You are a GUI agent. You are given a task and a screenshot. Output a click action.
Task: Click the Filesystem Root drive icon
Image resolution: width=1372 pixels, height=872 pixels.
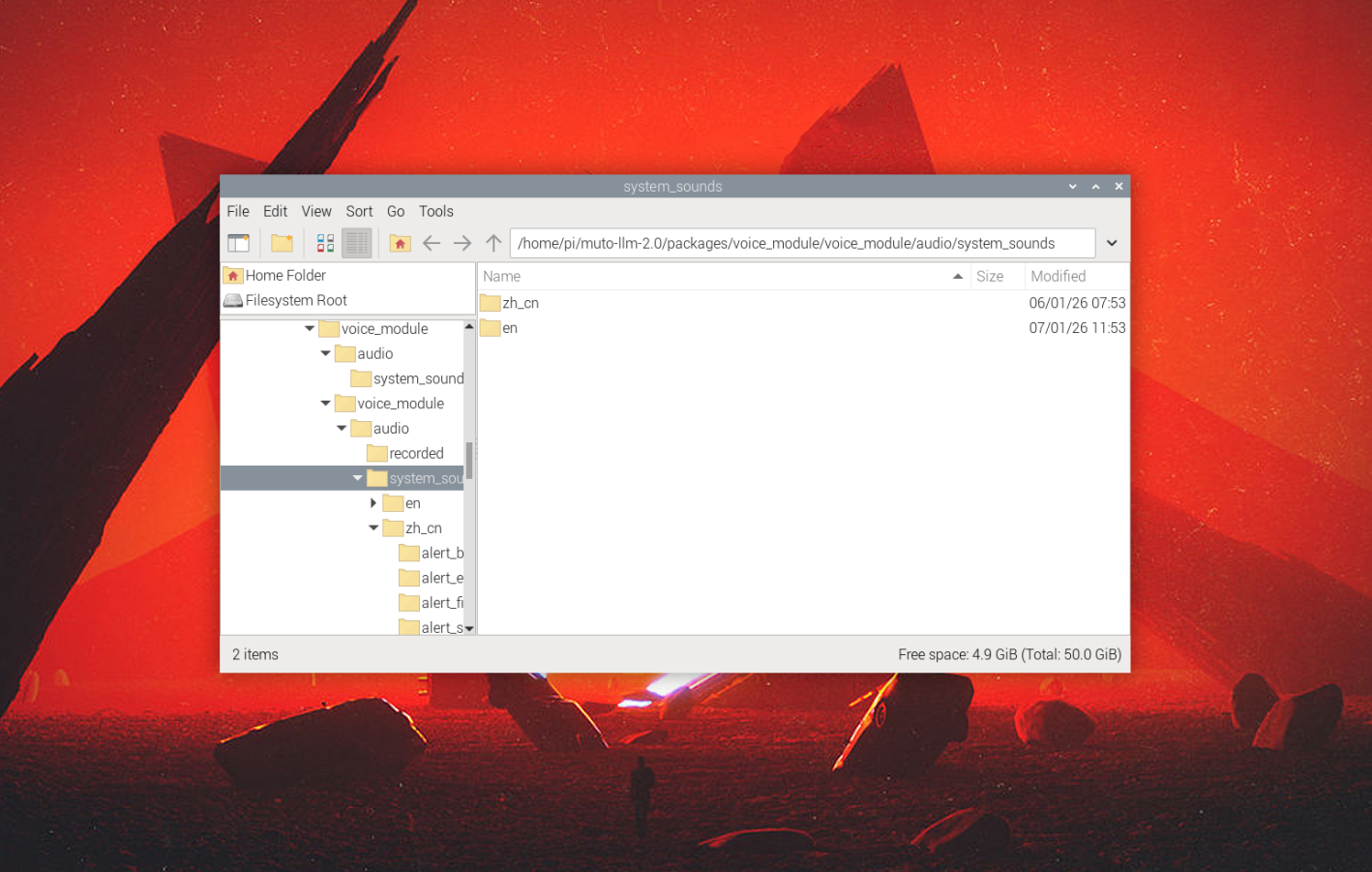[233, 301]
